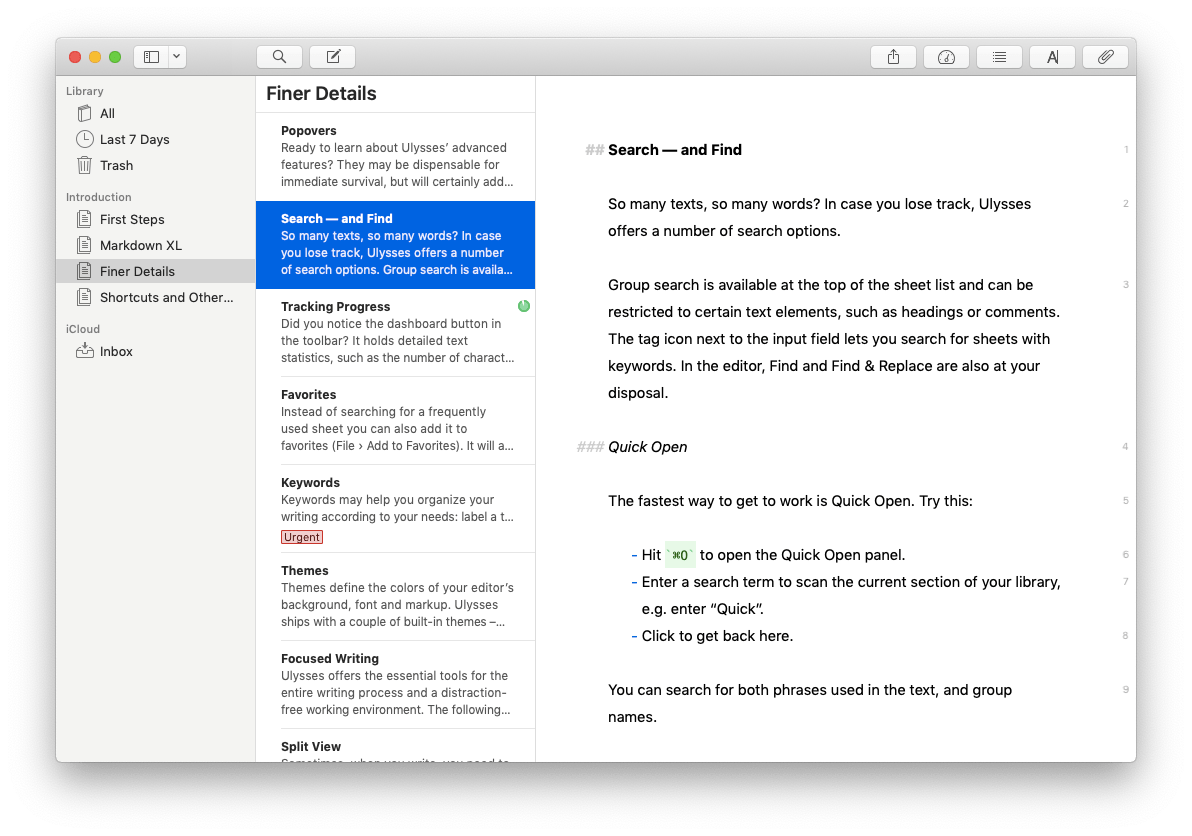Open the Popovers sheet
Viewport: 1192px width, 836px height.
[395, 157]
